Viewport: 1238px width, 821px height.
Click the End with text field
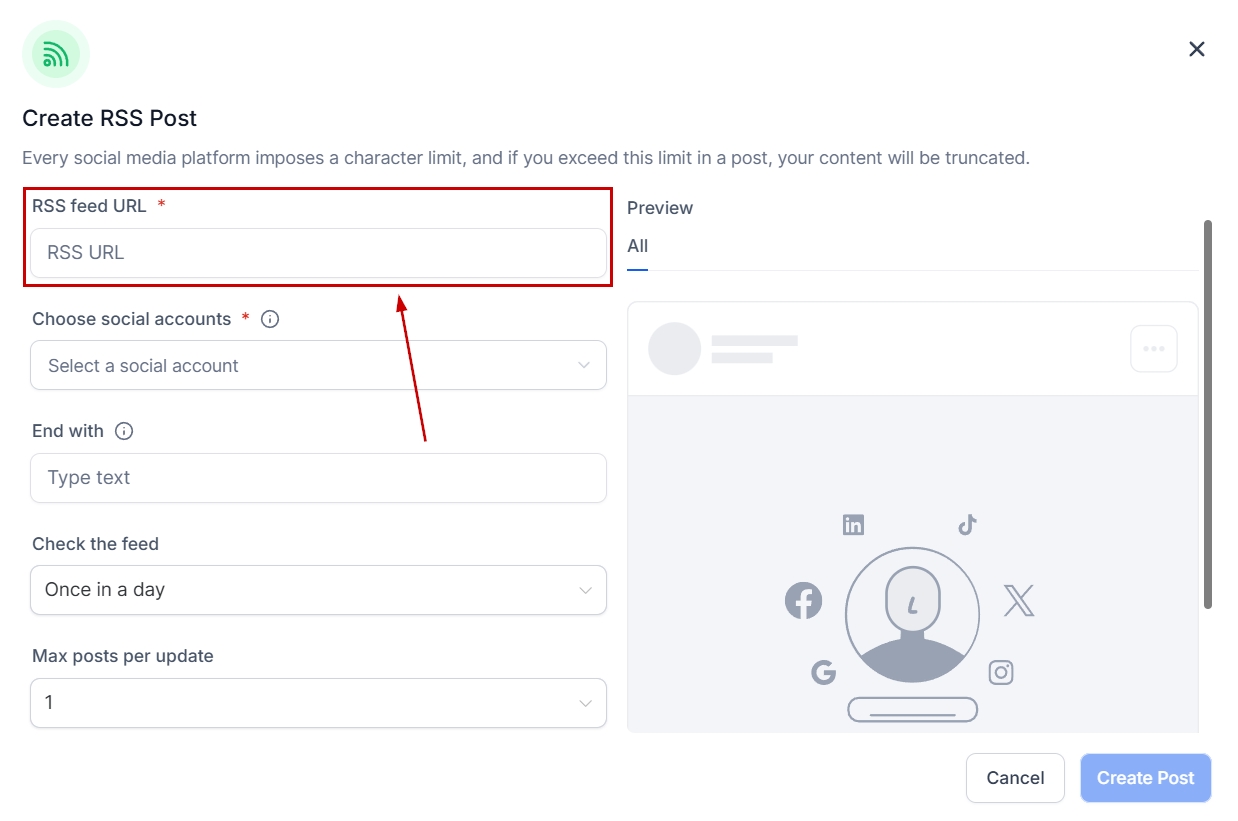point(318,478)
